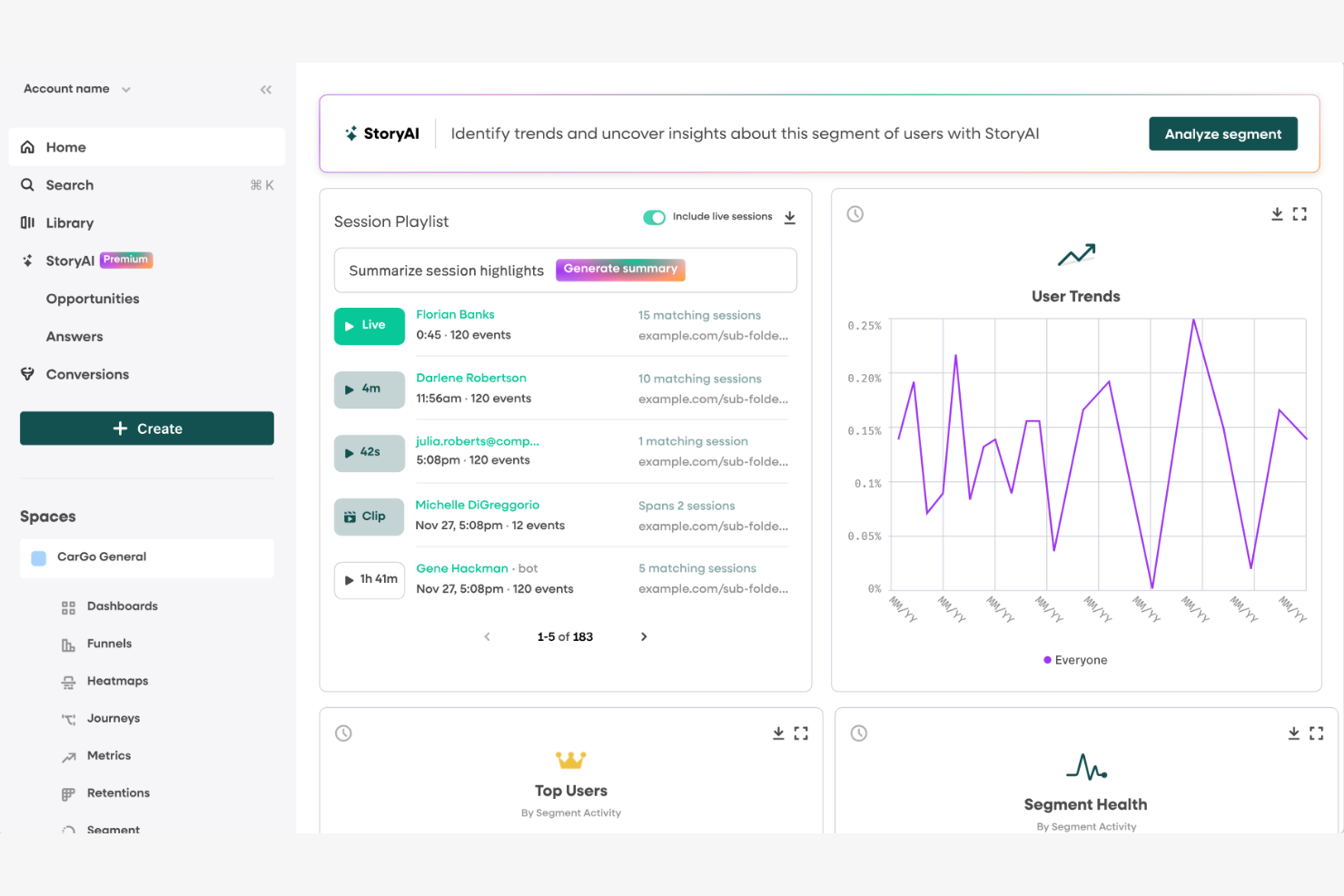Disable the Include live sessions toggle

point(654,218)
